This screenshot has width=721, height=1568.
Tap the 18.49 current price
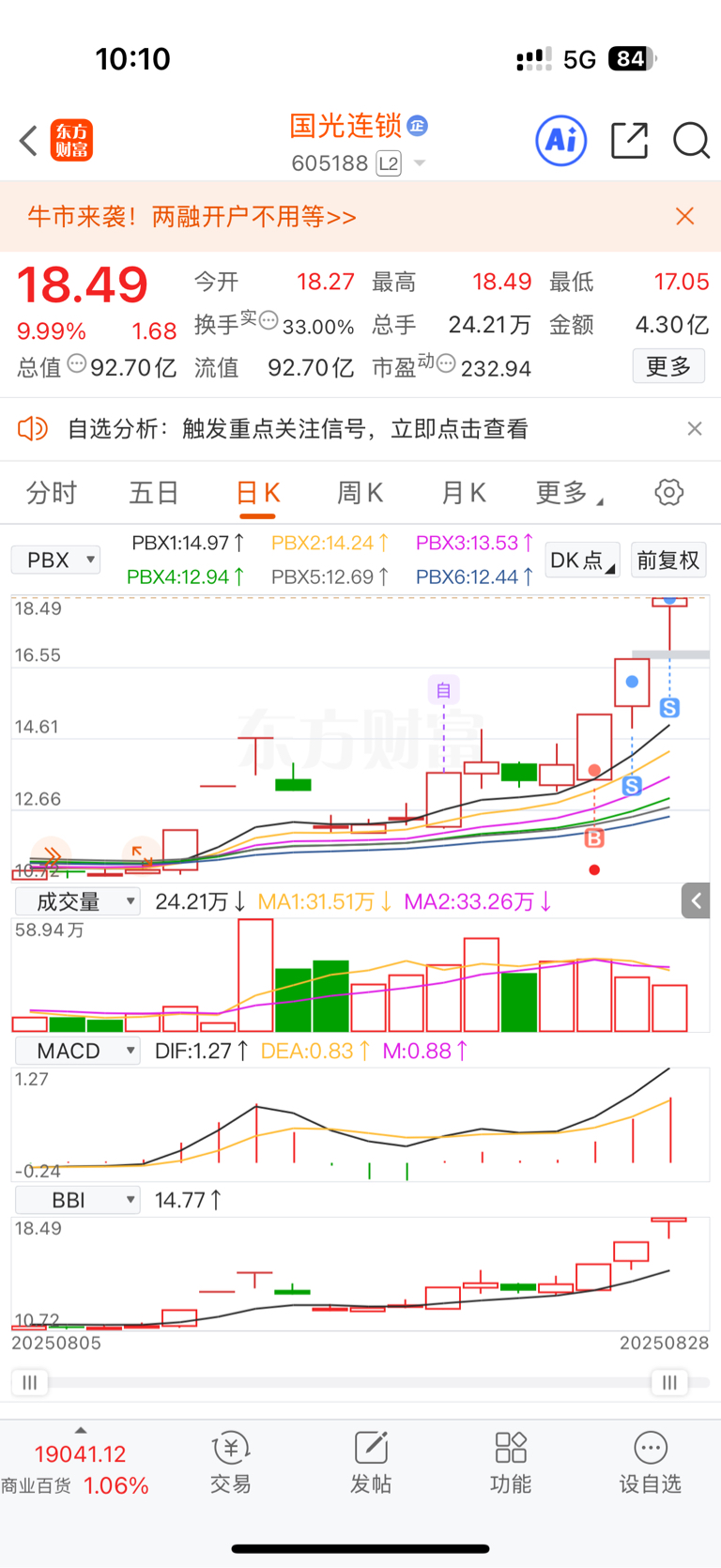(x=83, y=284)
